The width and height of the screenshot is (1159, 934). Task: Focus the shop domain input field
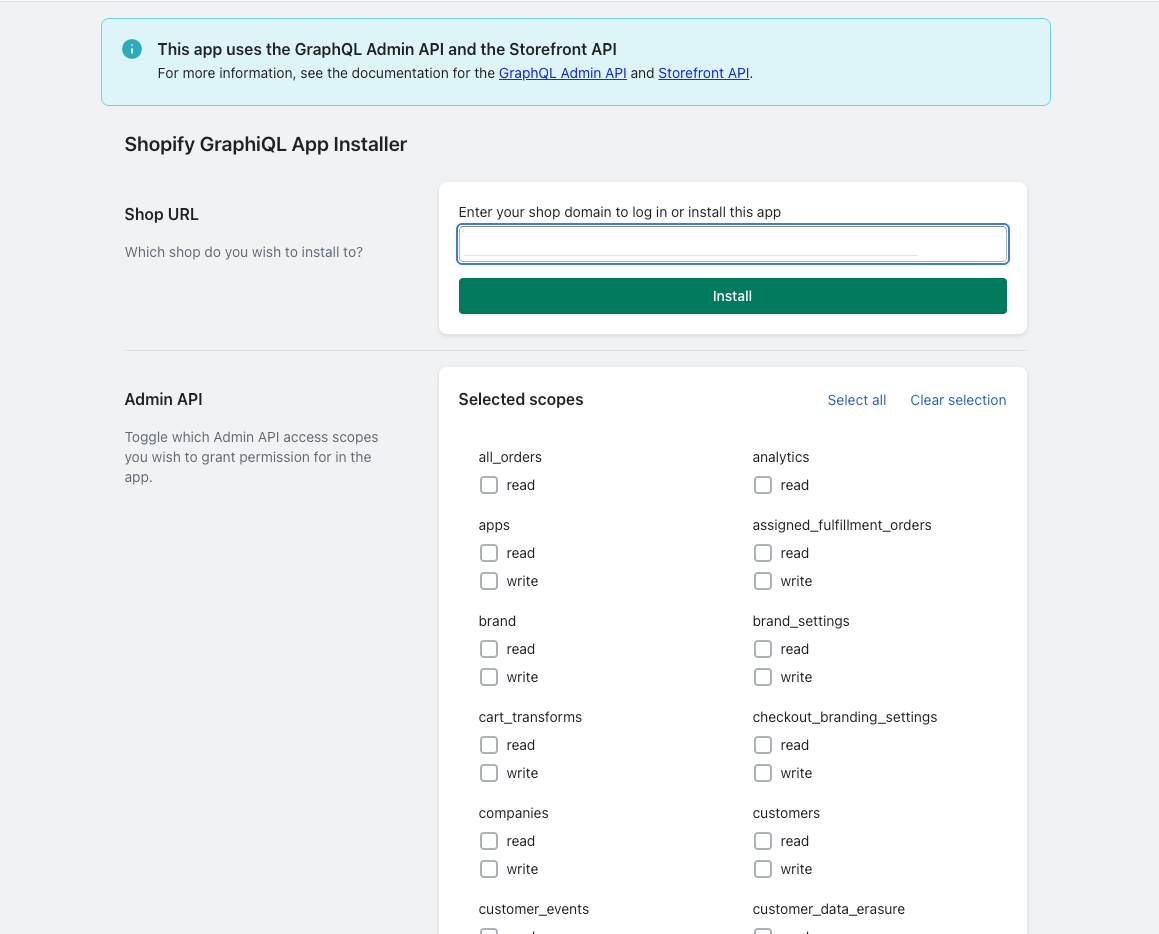(732, 244)
